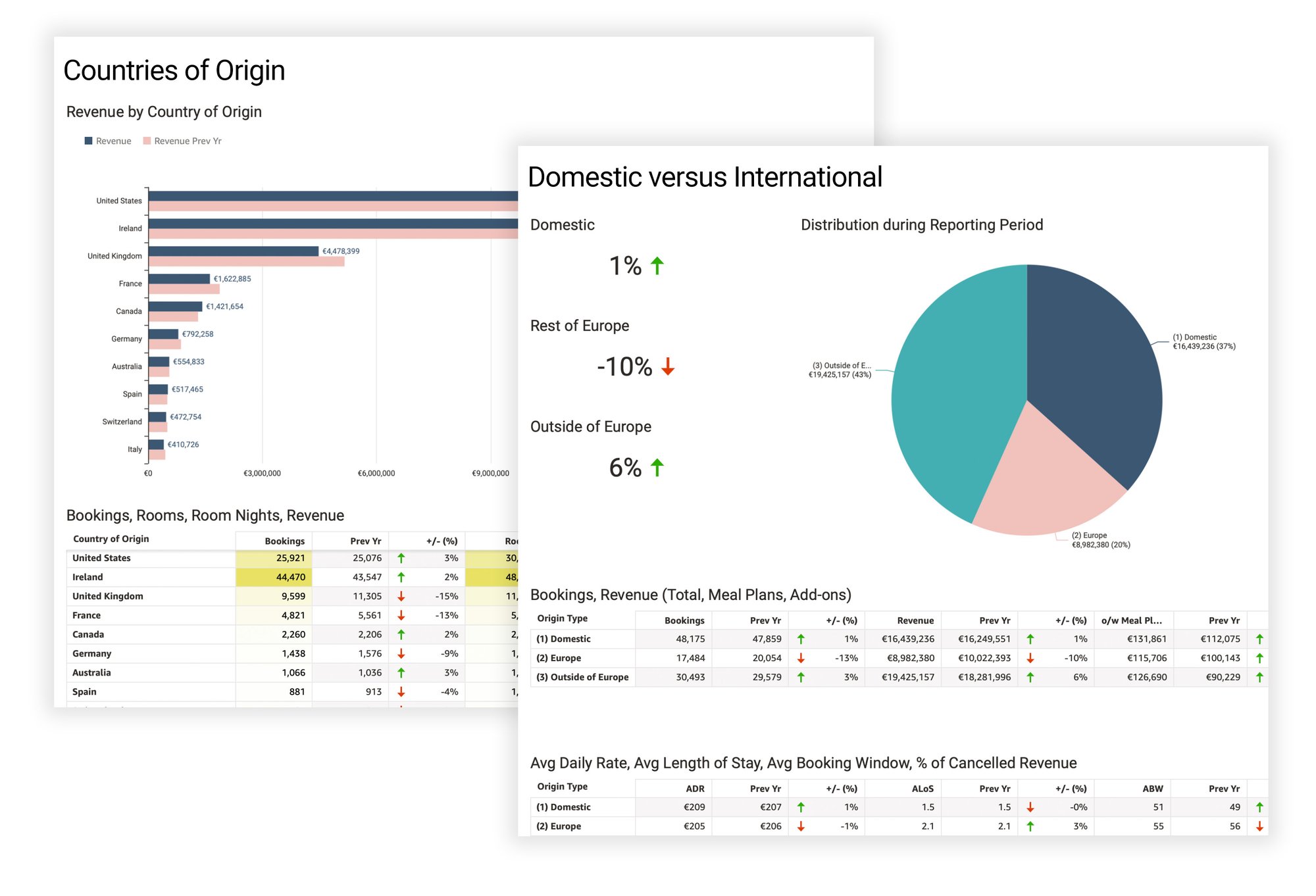Click the red down arrow beside Rest of Europe
The image size is (1316, 896).
669,366
